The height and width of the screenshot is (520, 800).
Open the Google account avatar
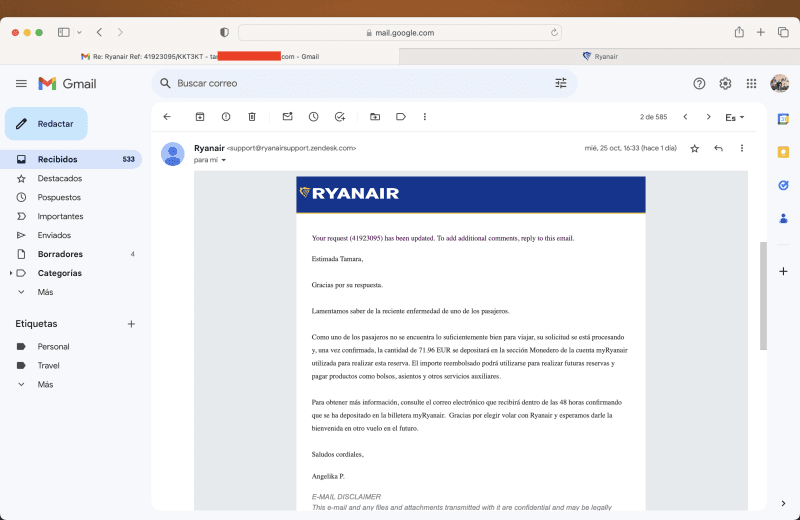(780, 83)
